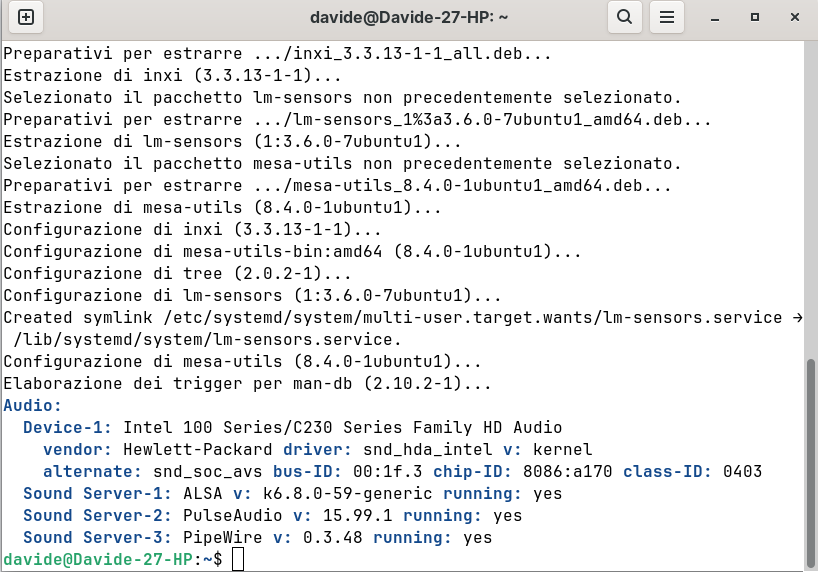This screenshot has width=818, height=572.
Task: Click the 'Hewlett-Packard' vendor value
Action: pyautogui.click(x=197, y=449)
